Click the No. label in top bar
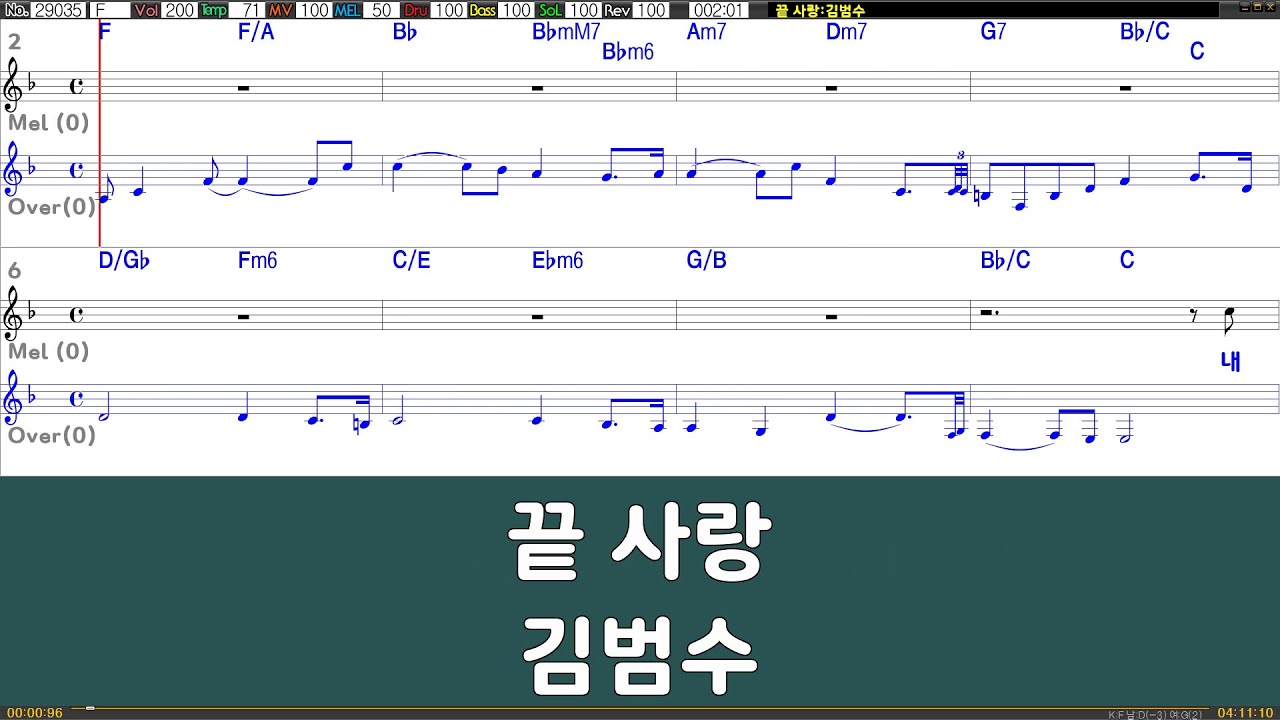This screenshot has height=720, width=1280. (x=16, y=10)
